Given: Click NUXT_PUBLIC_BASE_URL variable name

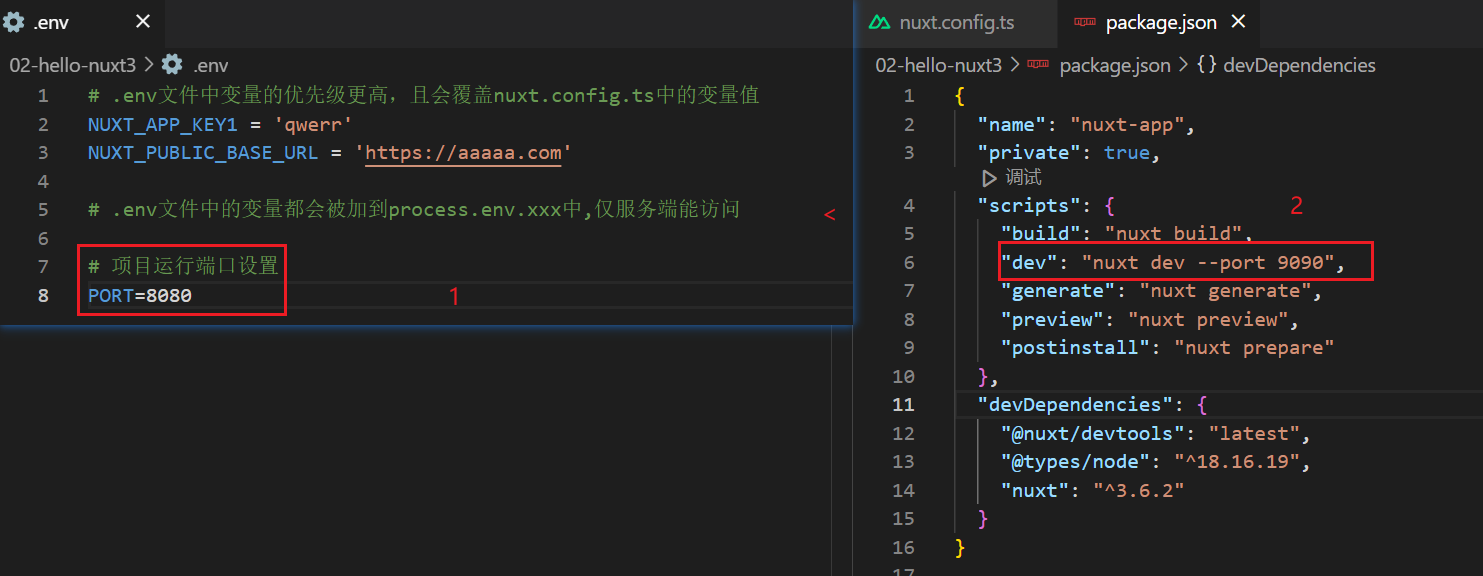Looking at the screenshot, I should point(203,153).
